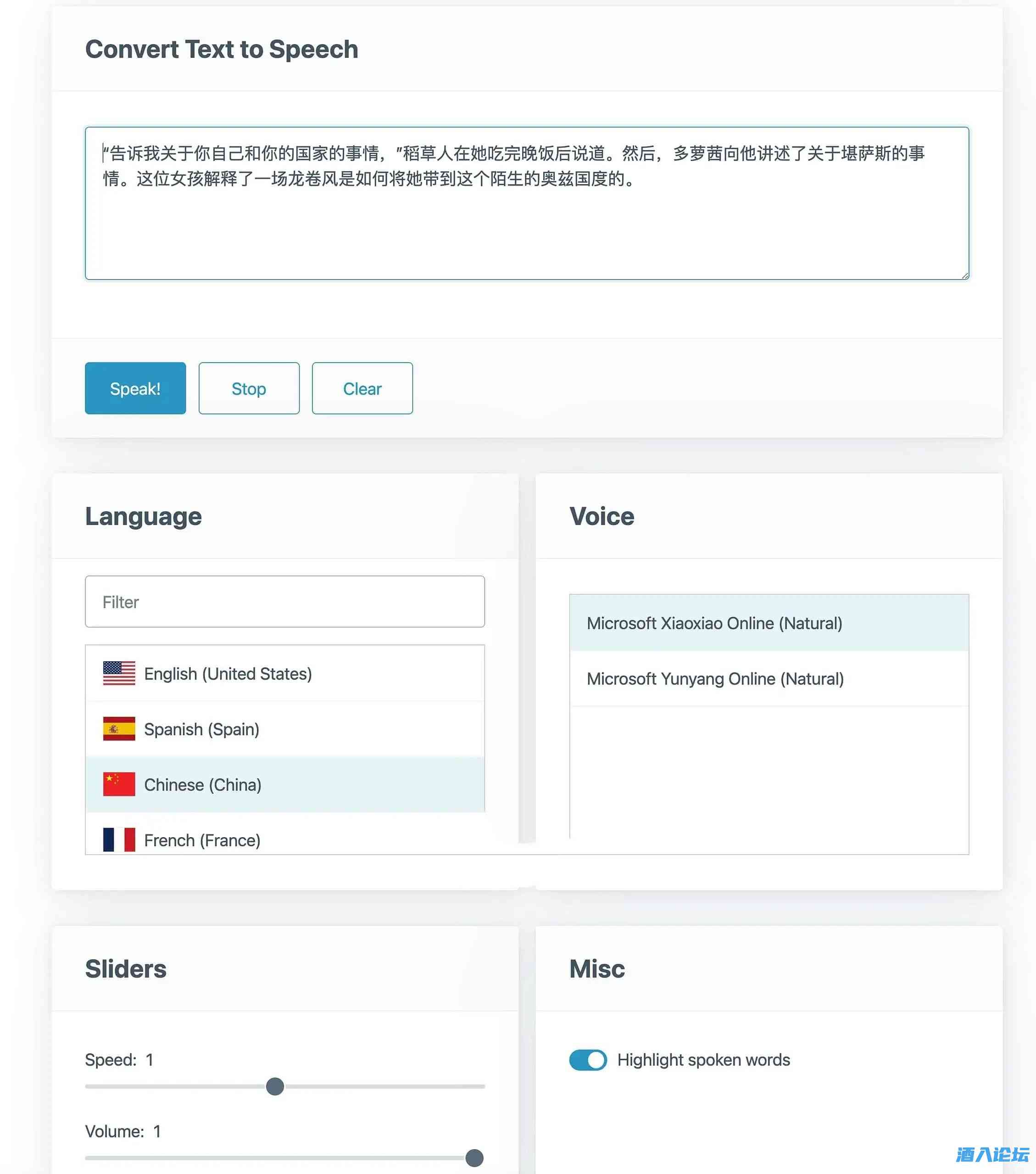
Task: Click the blue watermark logo at bottom right
Action: pos(992,1154)
